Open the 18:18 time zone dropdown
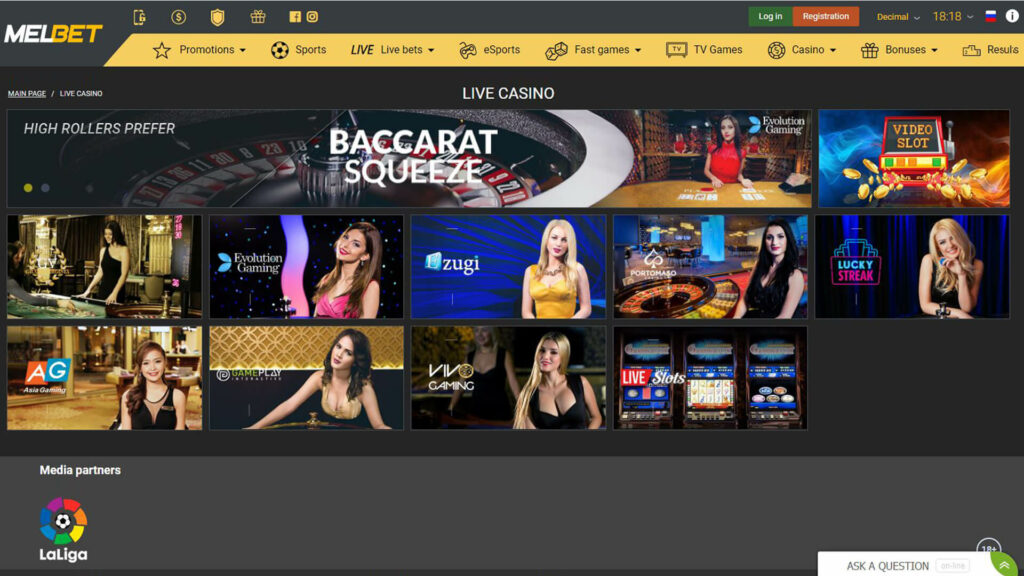The width and height of the screenshot is (1024, 576). (953, 17)
